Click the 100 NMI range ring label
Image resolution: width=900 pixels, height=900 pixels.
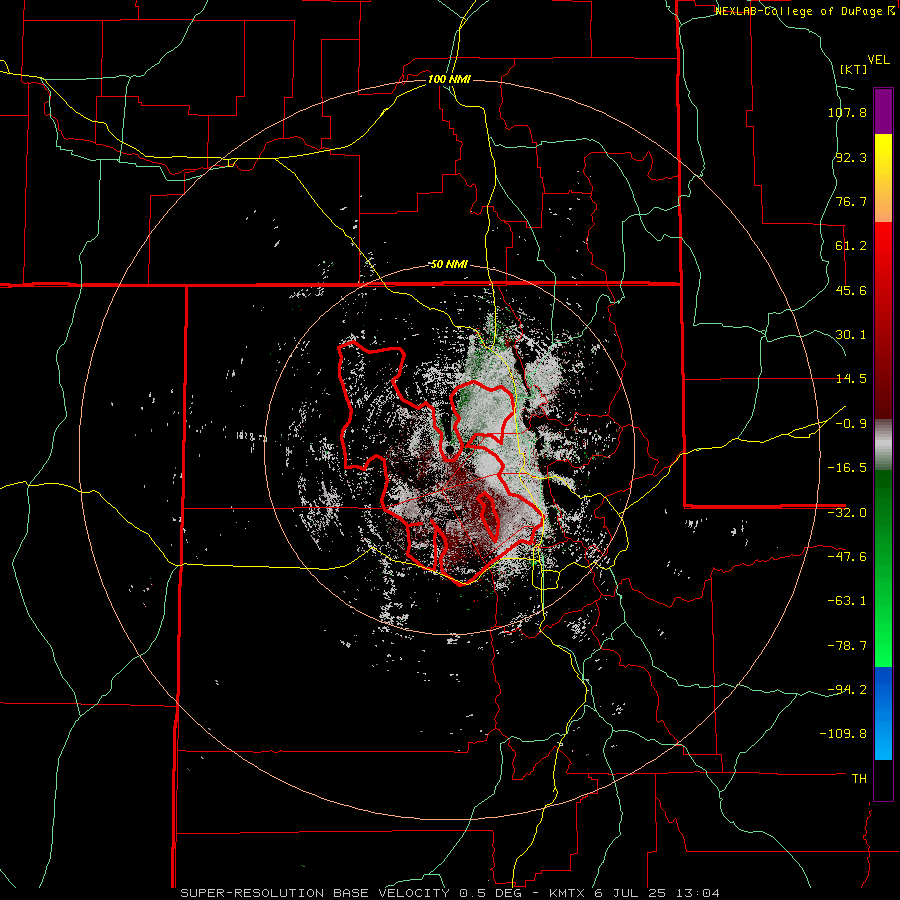click(x=449, y=79)
